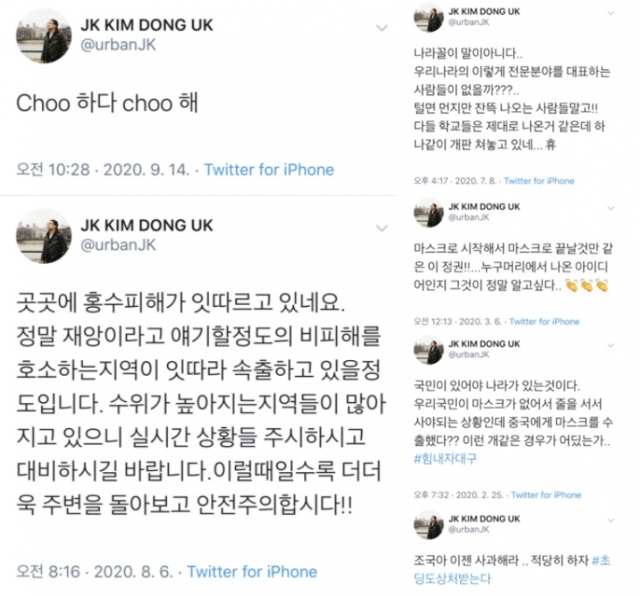640x597 pixels.
Task: Open the profile photo on the flood-damage tweet
Action: point(44,236)
